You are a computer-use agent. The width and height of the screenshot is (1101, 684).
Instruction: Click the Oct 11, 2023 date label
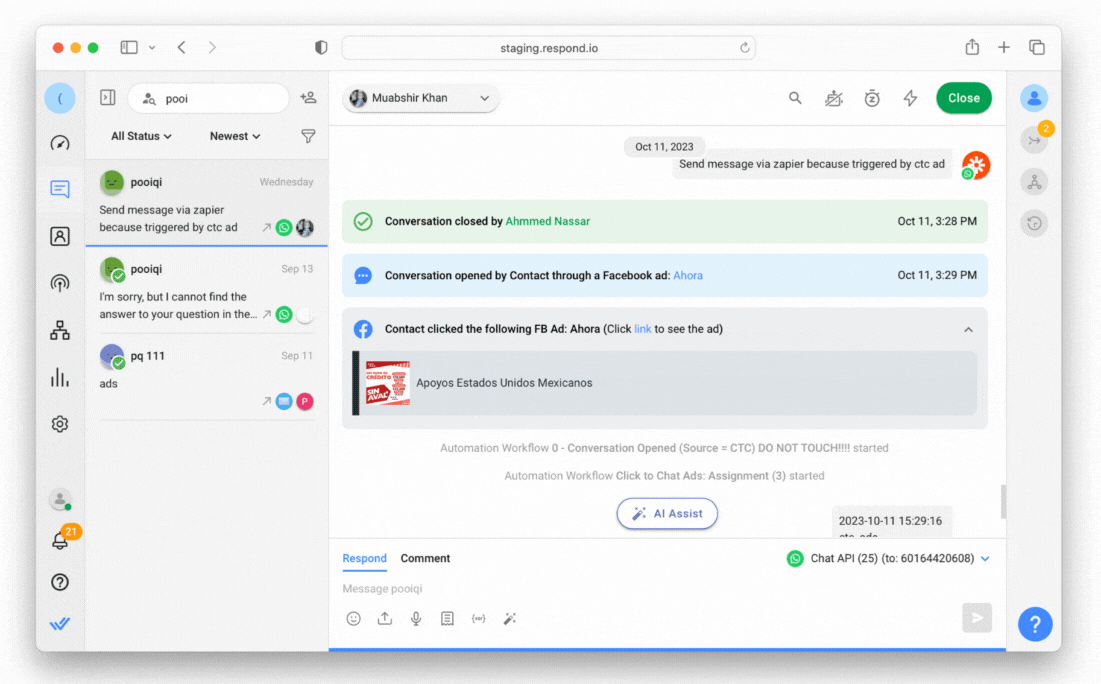[664, 147]
